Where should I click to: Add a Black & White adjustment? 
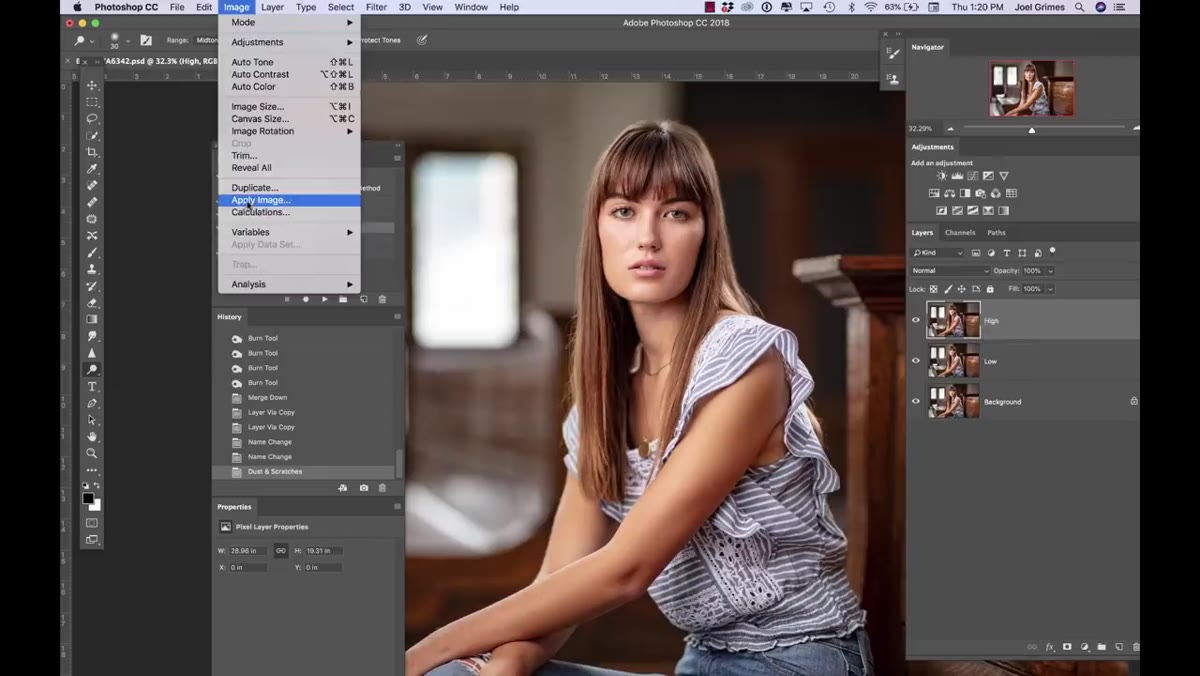point(965,193)
